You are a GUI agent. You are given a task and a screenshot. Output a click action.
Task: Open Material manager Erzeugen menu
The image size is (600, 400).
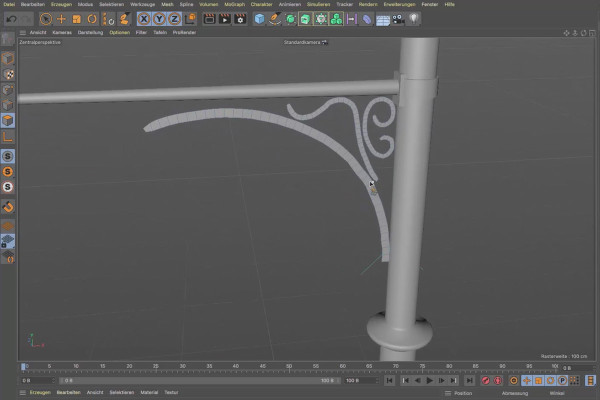click(40, 393)
